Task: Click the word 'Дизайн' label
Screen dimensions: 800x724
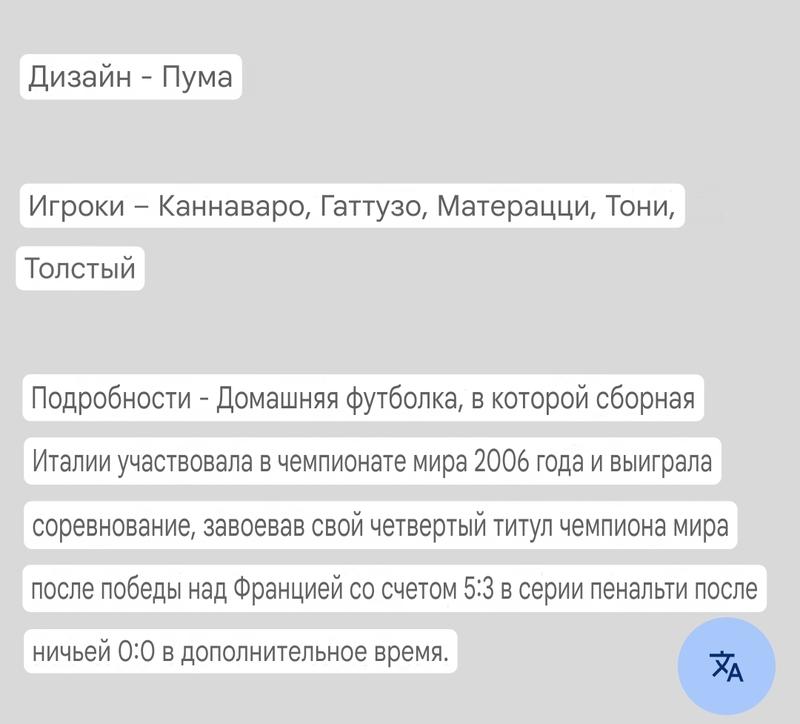Action: point(80,78)
